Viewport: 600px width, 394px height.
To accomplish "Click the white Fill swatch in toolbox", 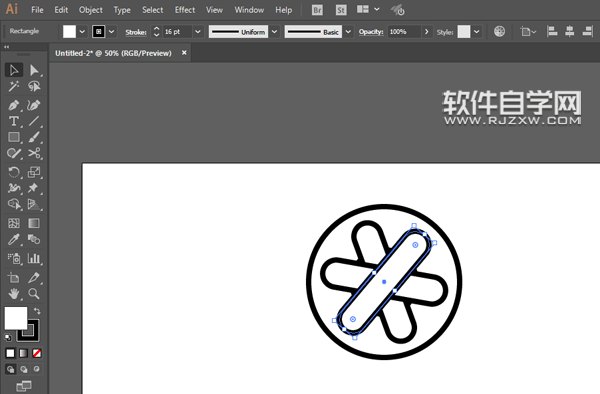I will click(x=16, y=318).
